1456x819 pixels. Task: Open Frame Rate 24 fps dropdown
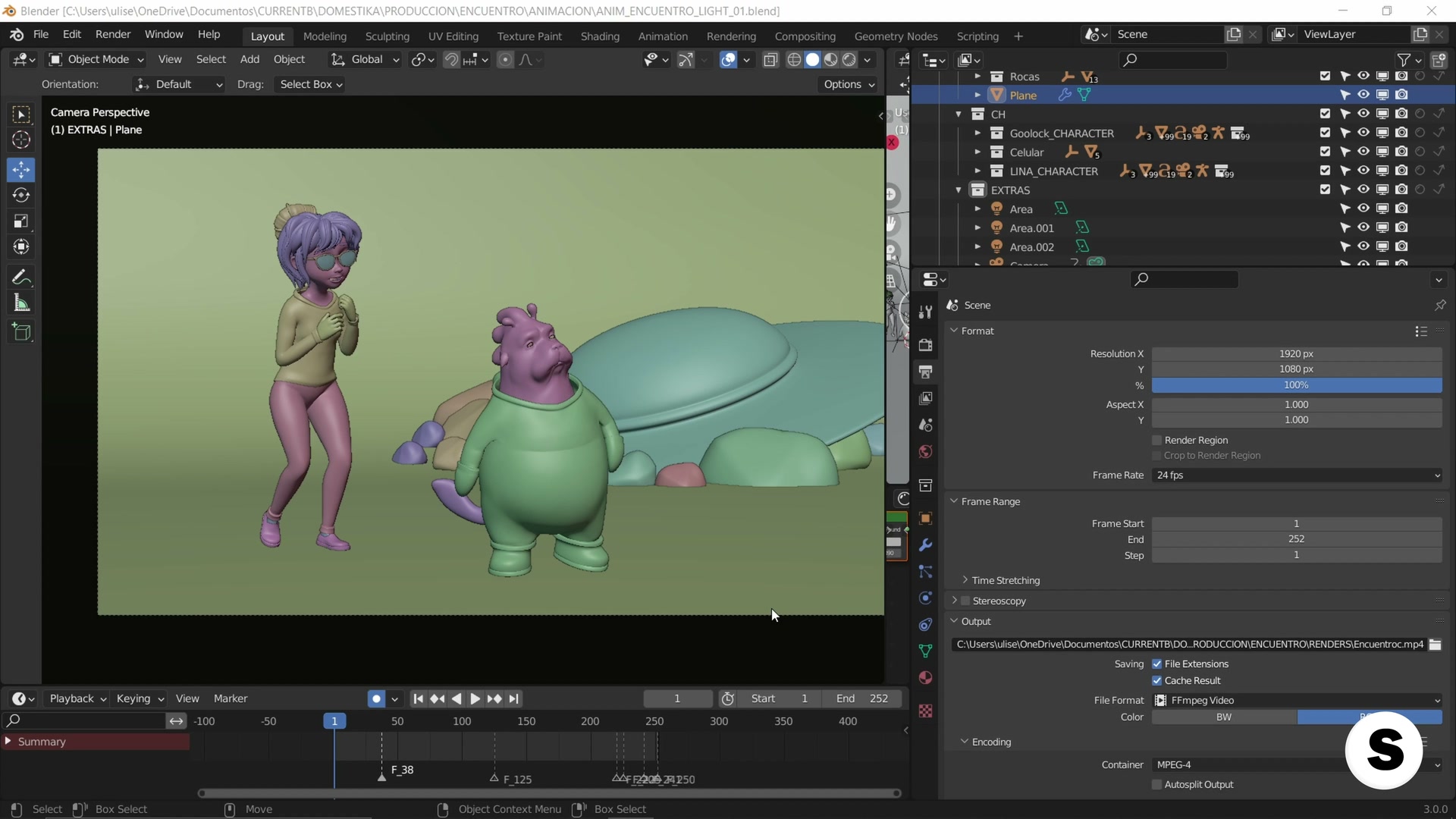1297,475
